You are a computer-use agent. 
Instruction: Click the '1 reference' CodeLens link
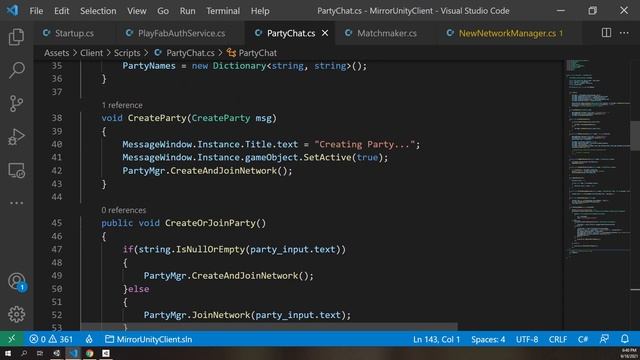pos(122,105)
